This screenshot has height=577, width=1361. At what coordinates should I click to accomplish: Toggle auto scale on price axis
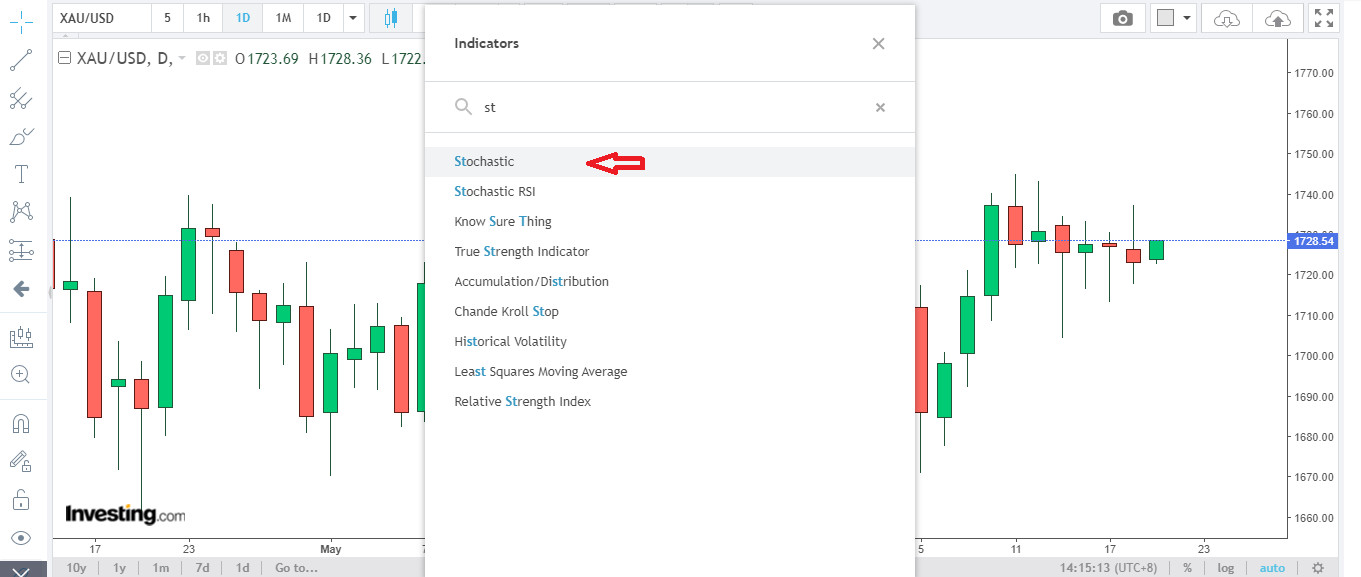click(1272, 568)
